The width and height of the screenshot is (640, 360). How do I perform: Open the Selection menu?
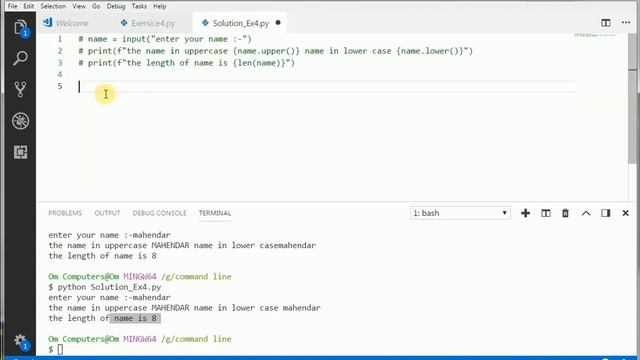(53, 6)
